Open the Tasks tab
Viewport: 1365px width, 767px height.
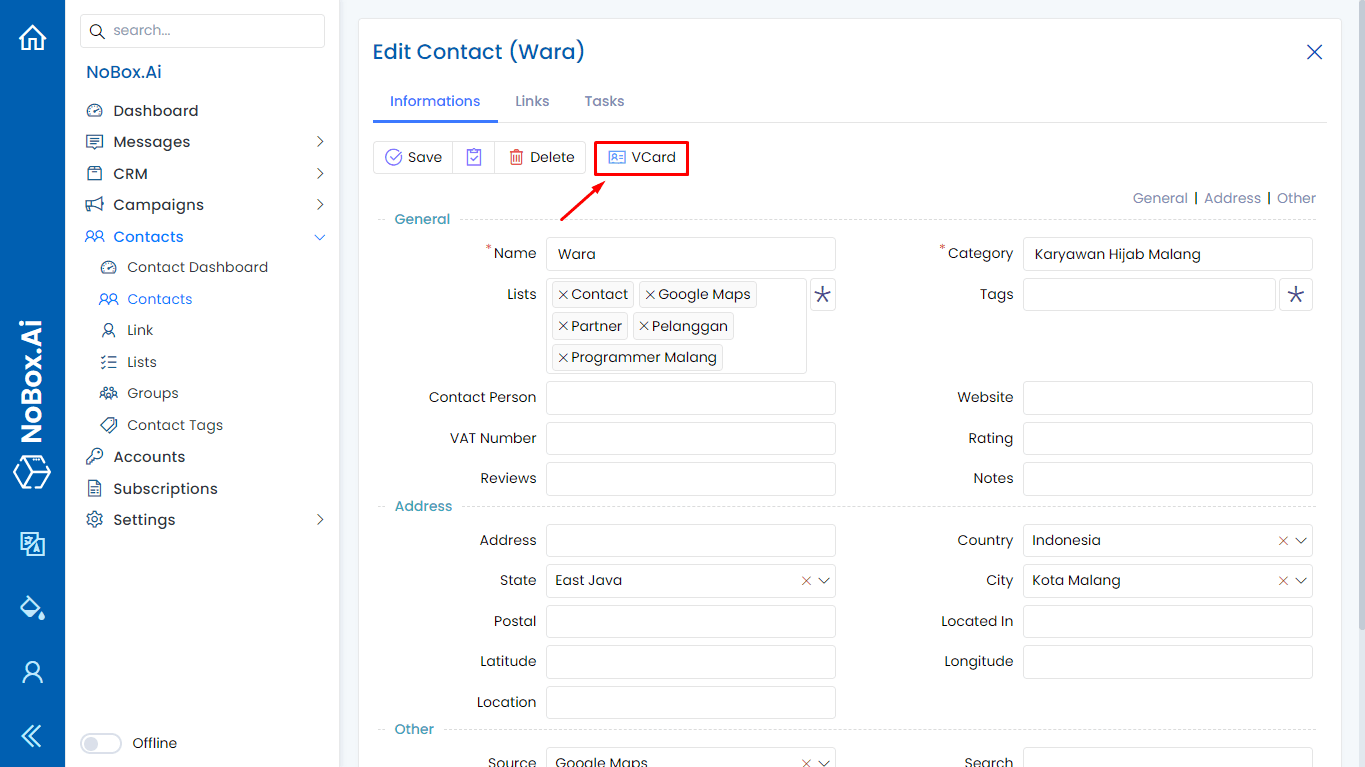pyautogui.click(x=604, y=101)
